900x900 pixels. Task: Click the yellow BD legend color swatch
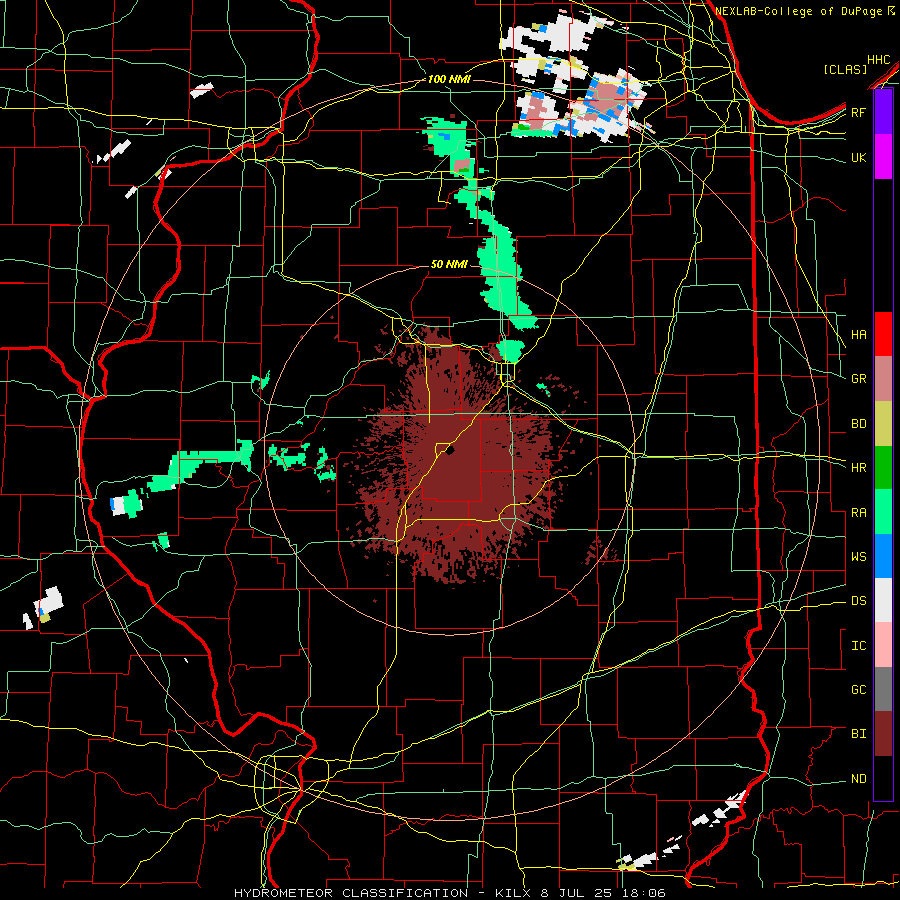click(883, 423)
